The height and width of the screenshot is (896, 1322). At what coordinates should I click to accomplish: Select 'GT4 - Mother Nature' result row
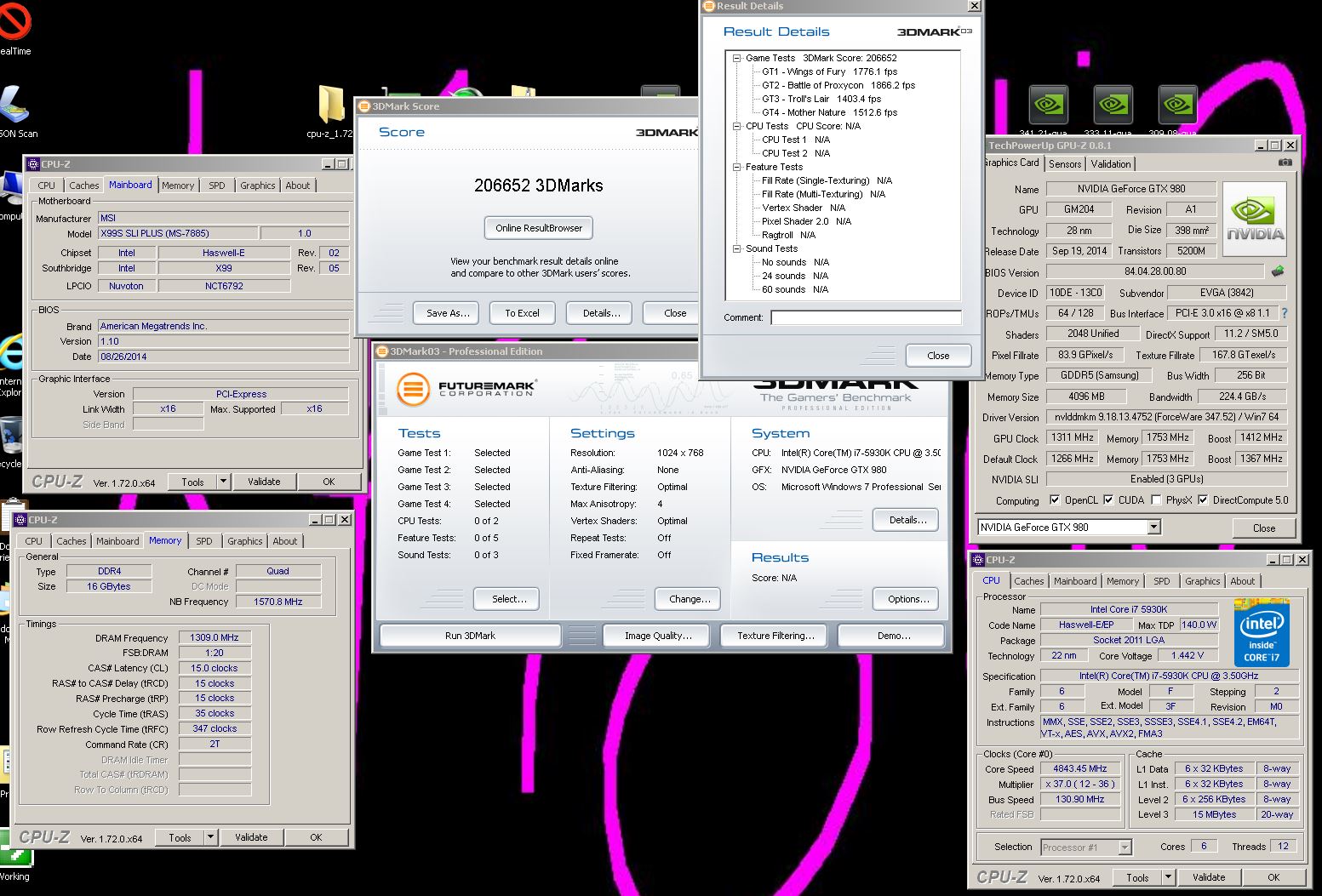pos(829,112)
